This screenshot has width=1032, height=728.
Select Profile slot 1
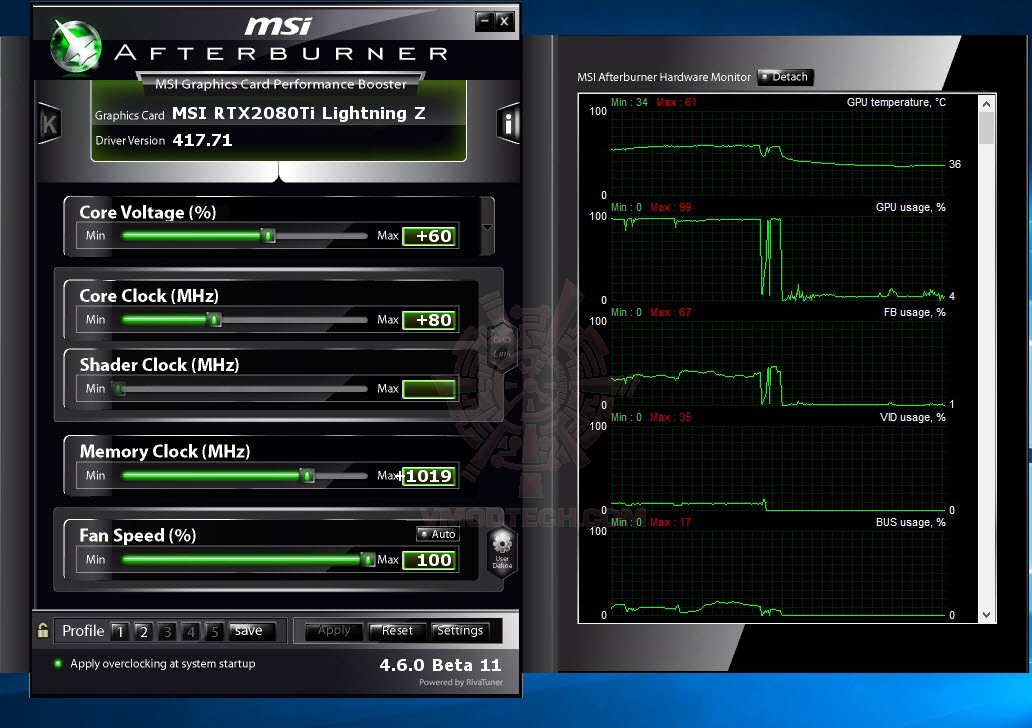[x=120, y=631]
